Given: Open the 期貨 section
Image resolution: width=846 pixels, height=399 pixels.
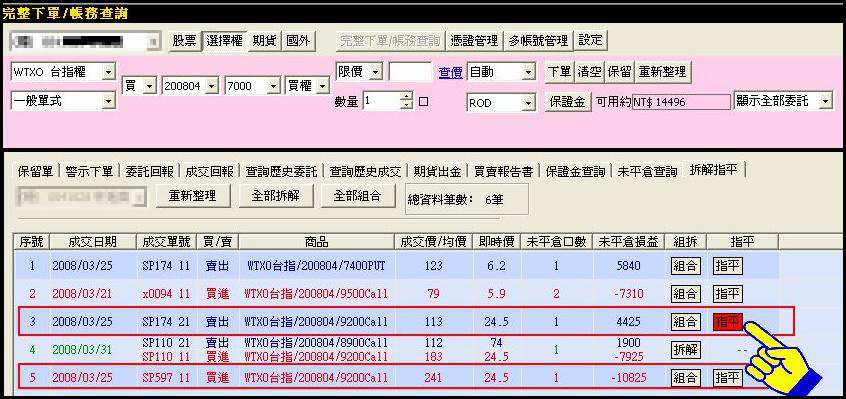Looking at the screenshot, I should pyautogui.click(x=264, y=41).
